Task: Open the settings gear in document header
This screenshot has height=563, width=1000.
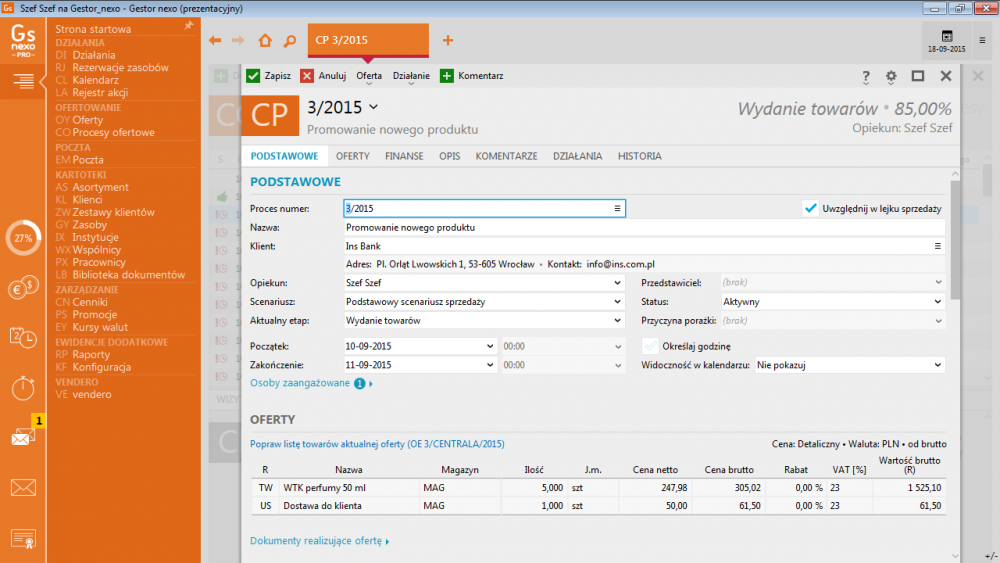Action: pos(891,76)
